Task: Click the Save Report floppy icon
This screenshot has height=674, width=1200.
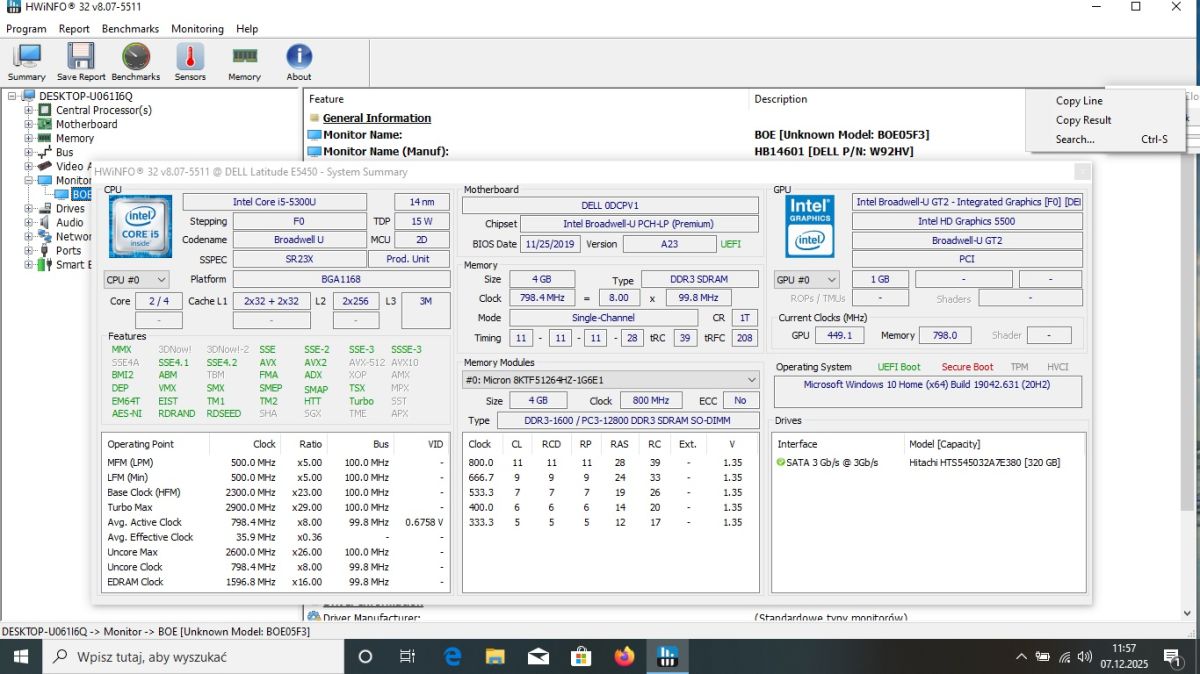Action: pyautogui.click(x=81, y=62)
